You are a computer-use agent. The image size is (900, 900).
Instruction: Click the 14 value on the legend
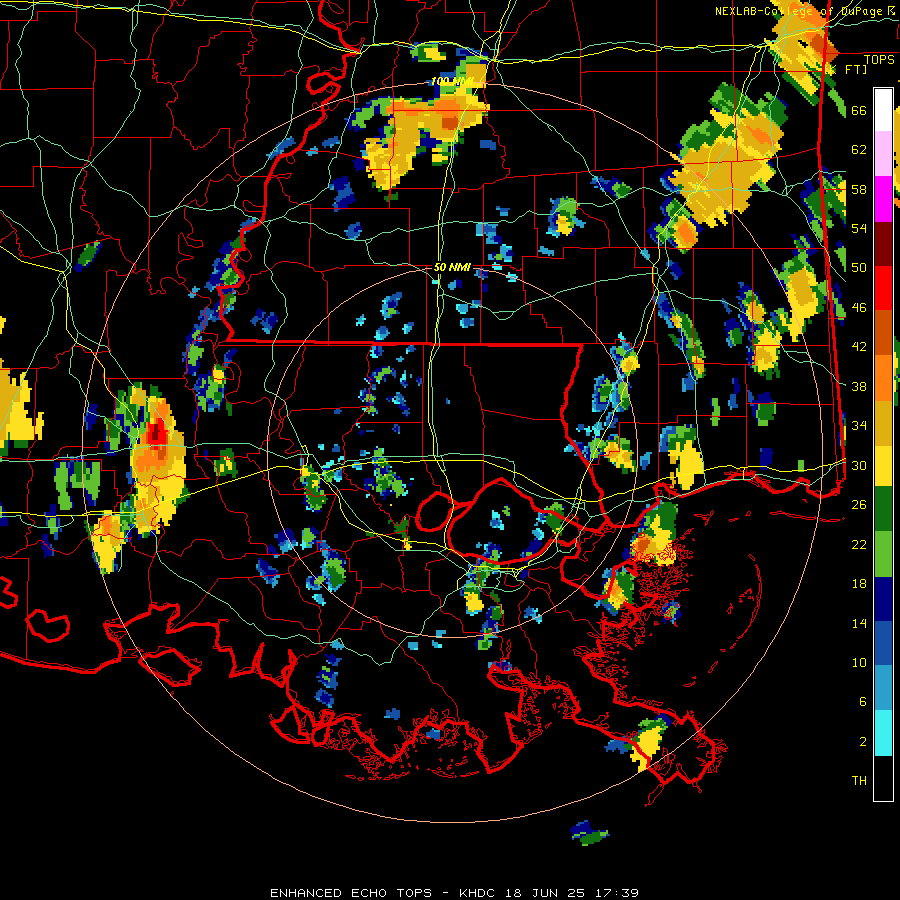point(859,623)
